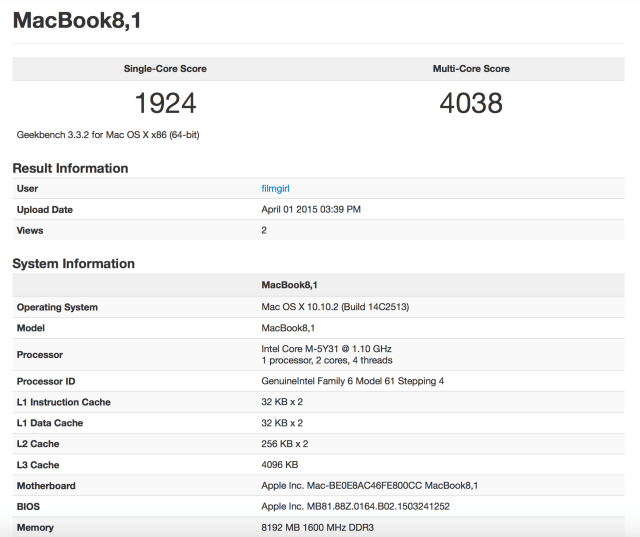The image size is (640, 537).
Task: Select the Motherboard row label
Action: 46,486
